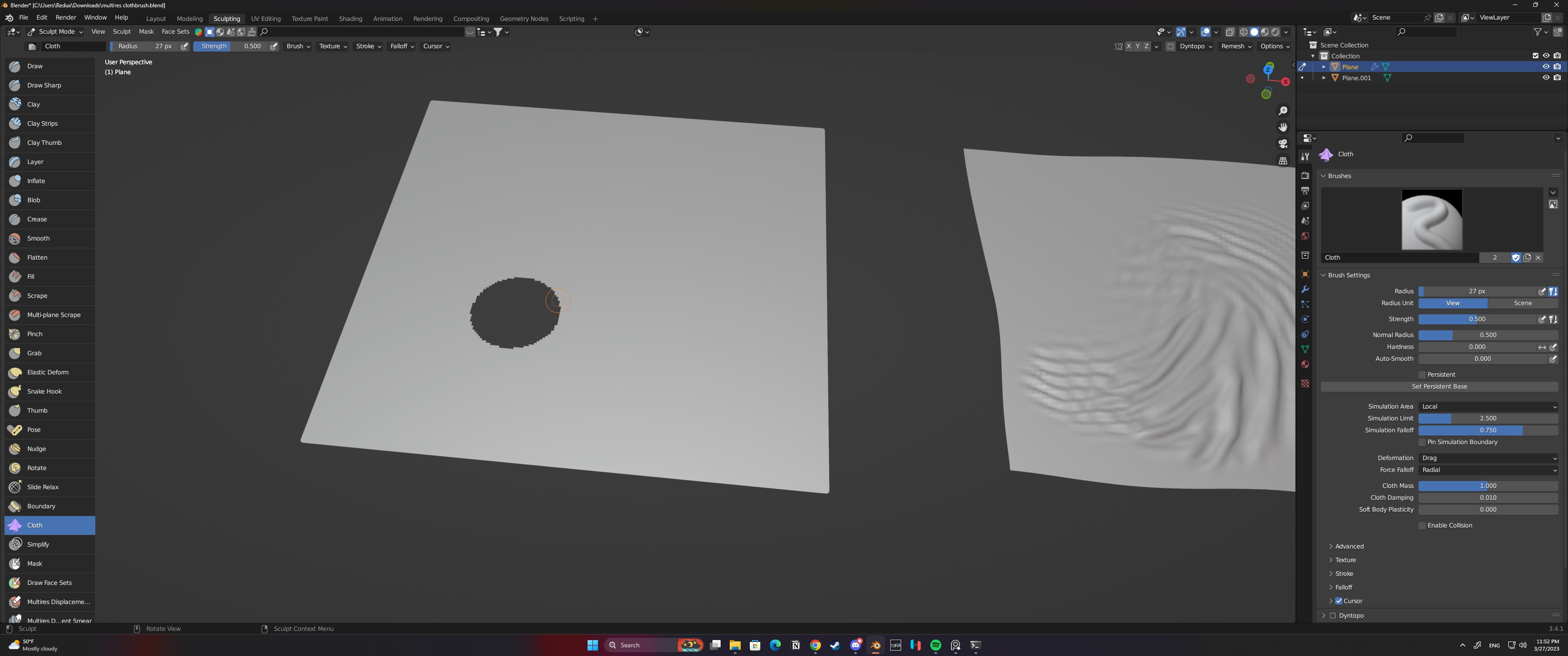Adjust the Normal Radius slider
Screen dimensions: 1568x656
pyautogui.click(x=1488, y=335)
